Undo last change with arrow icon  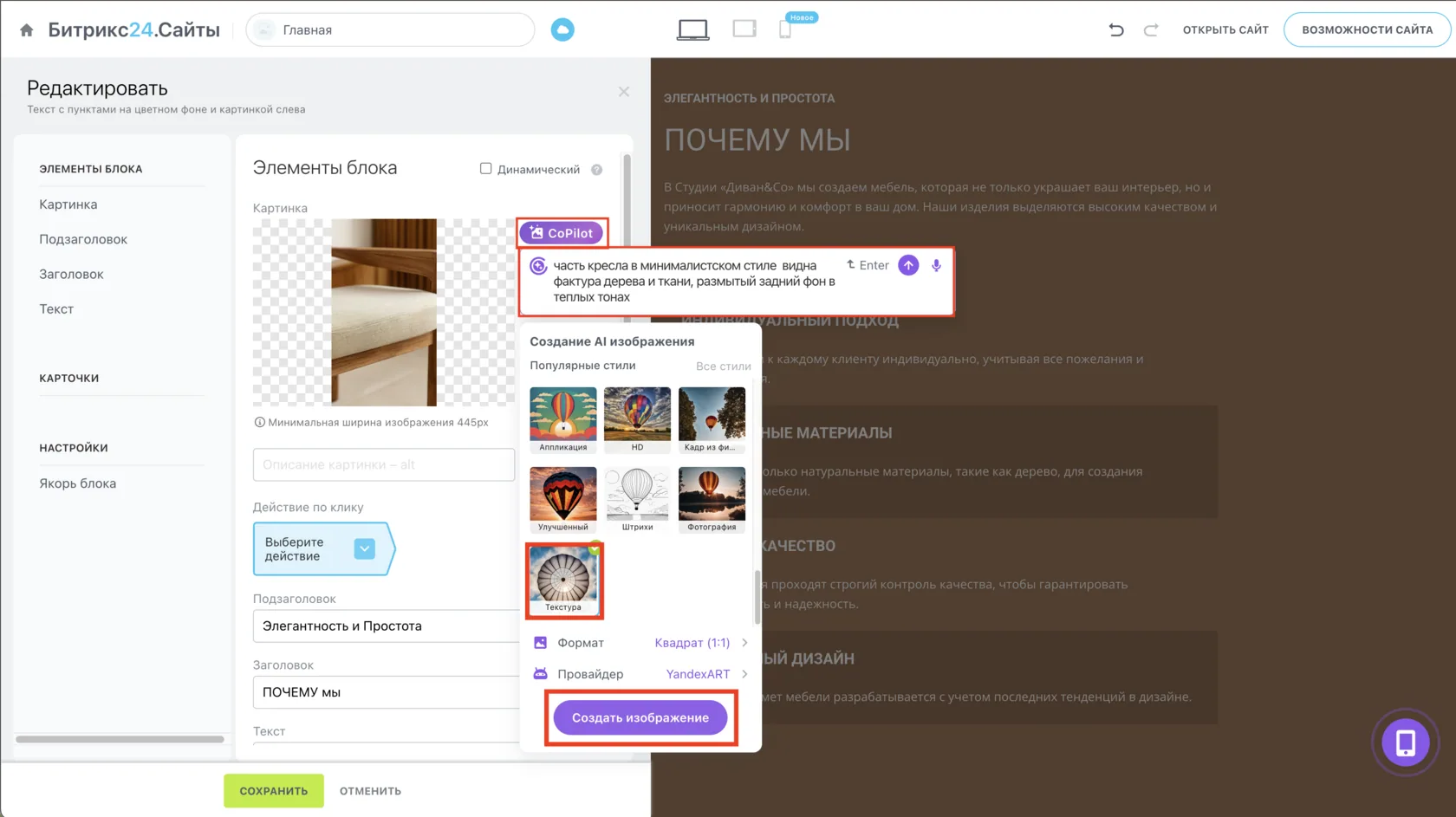1116,30
